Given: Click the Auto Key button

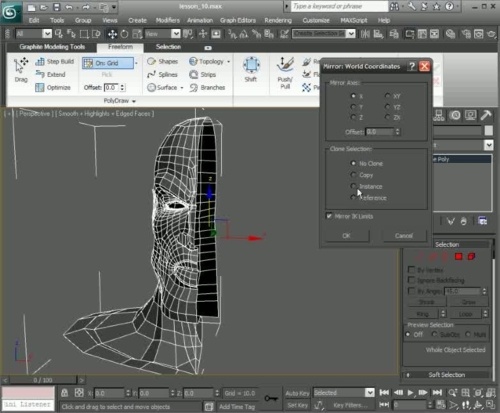Looking at the screenshot, I should click(297, 393).
